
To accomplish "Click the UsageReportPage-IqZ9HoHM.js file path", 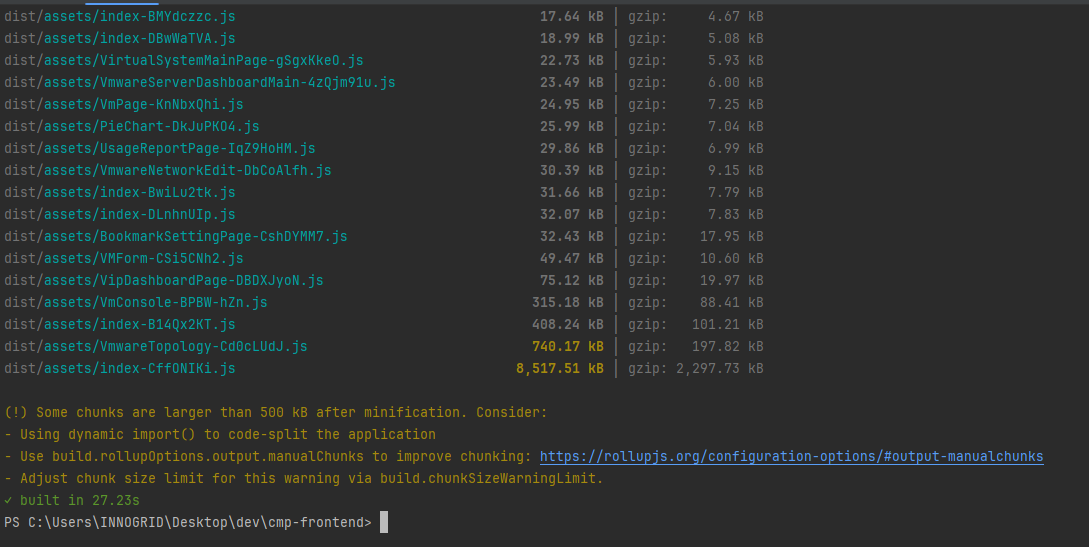I will tap(160, 149).
